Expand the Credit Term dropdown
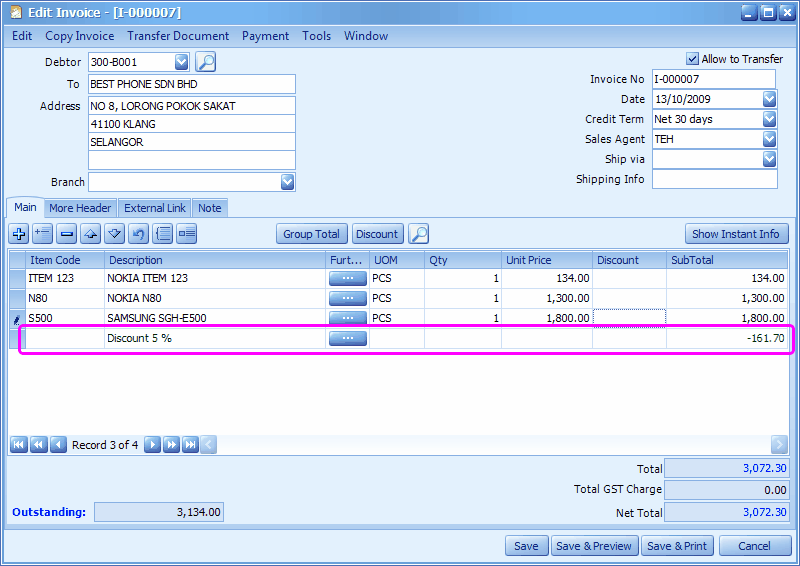This screenshot has height=566, width=800. click(x=769, y=119)
